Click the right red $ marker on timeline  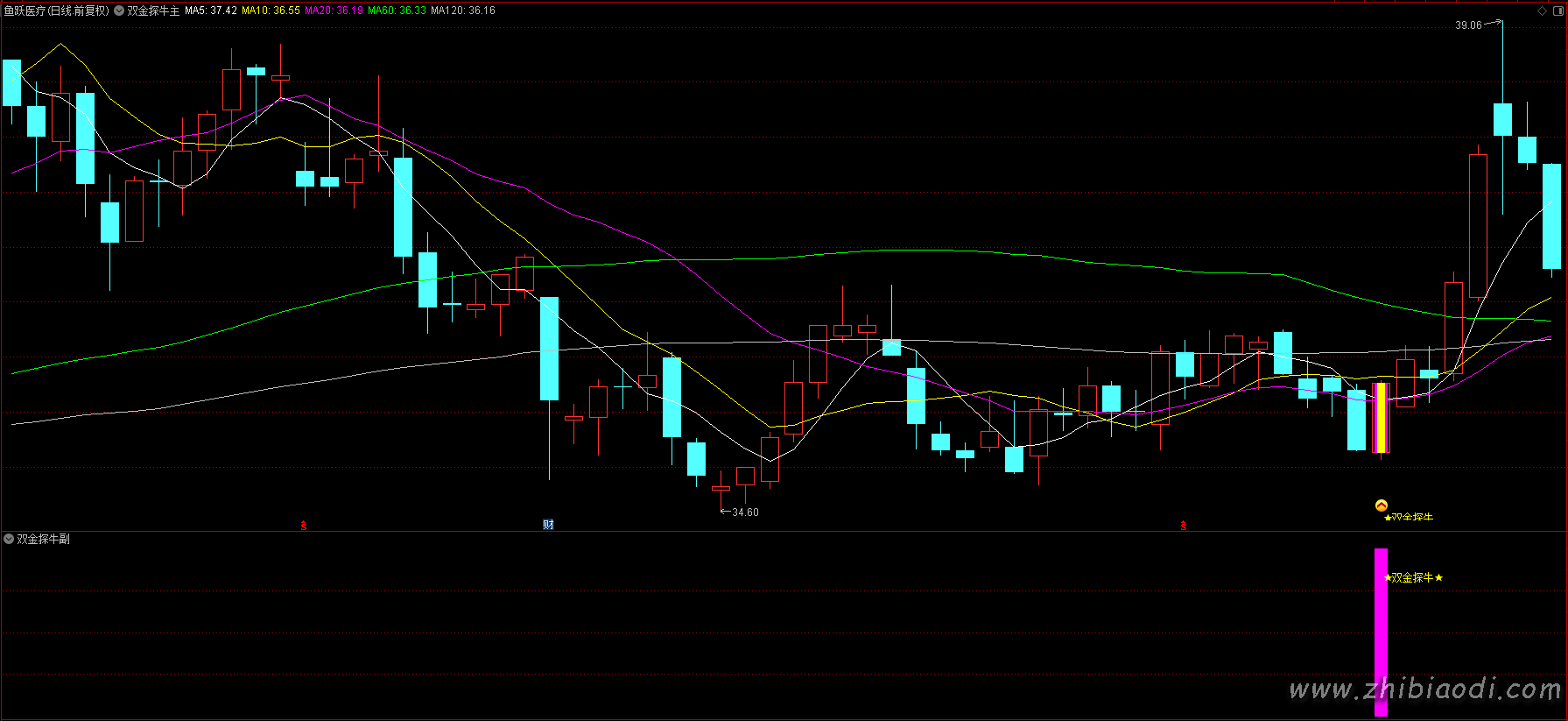(x=1183, y=526)
